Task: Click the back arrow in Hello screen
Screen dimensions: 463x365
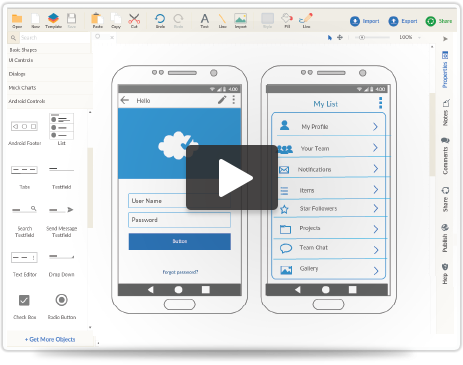Action: [125, 100]
